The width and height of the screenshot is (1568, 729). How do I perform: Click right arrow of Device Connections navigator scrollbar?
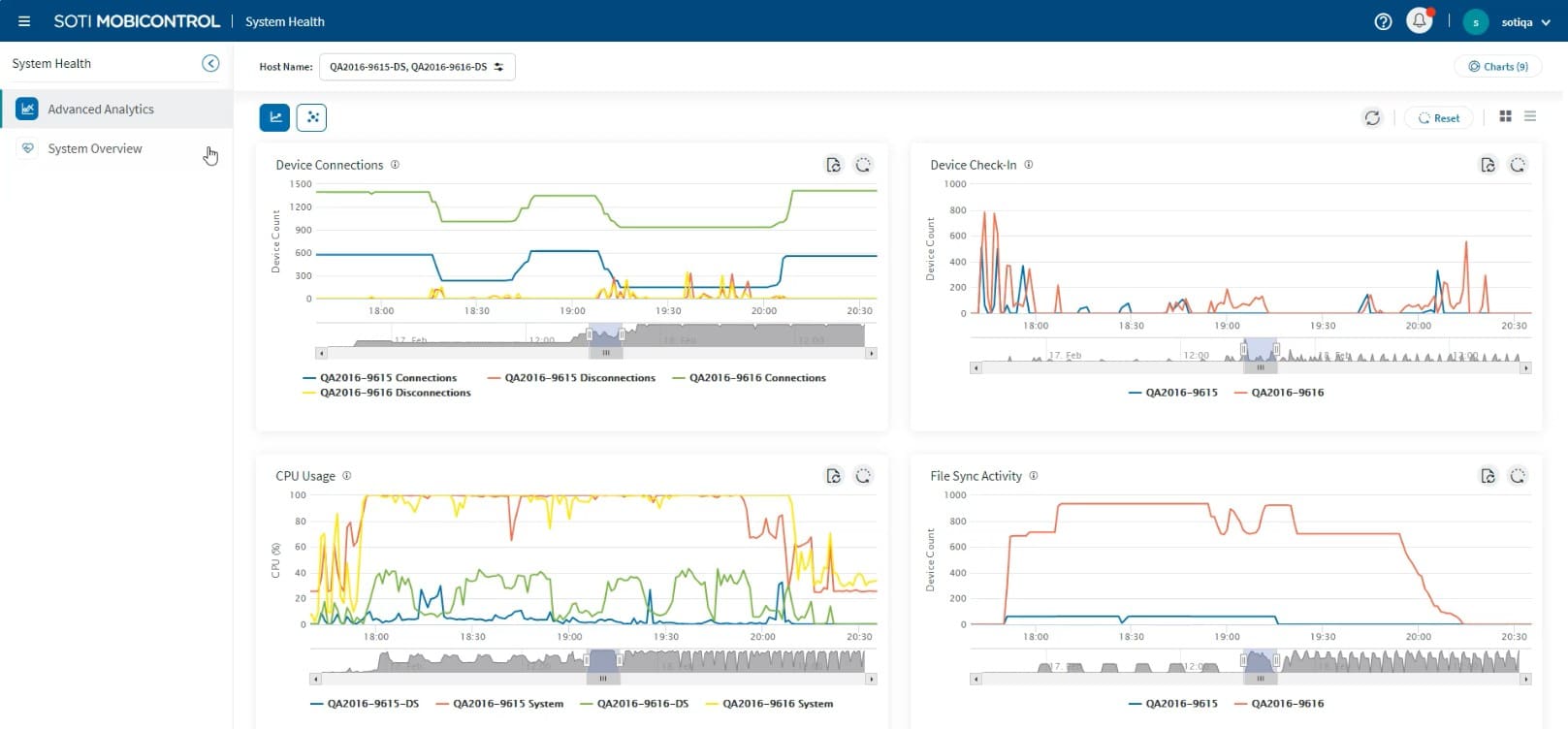tap(871, 354)
